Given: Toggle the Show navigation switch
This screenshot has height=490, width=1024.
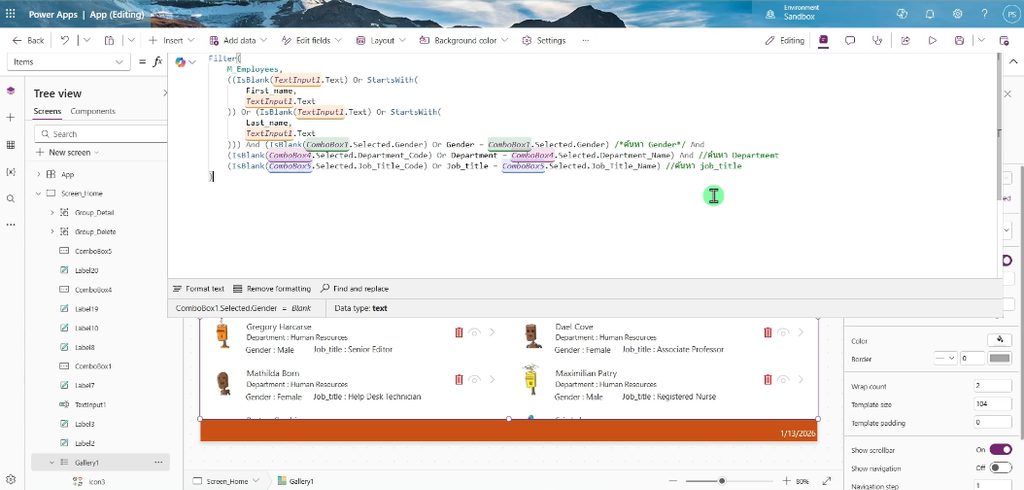Looking at the screenshot, I should coord(1000,468).
